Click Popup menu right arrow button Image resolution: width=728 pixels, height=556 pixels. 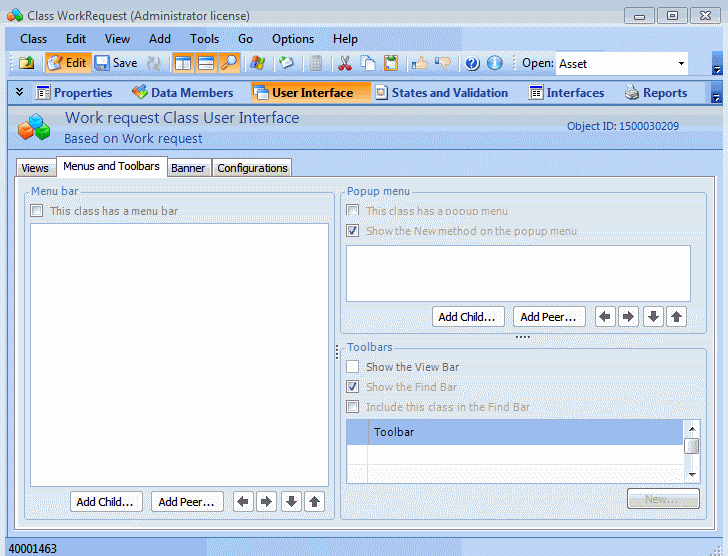pyautogui.click(x=628, y=317)
